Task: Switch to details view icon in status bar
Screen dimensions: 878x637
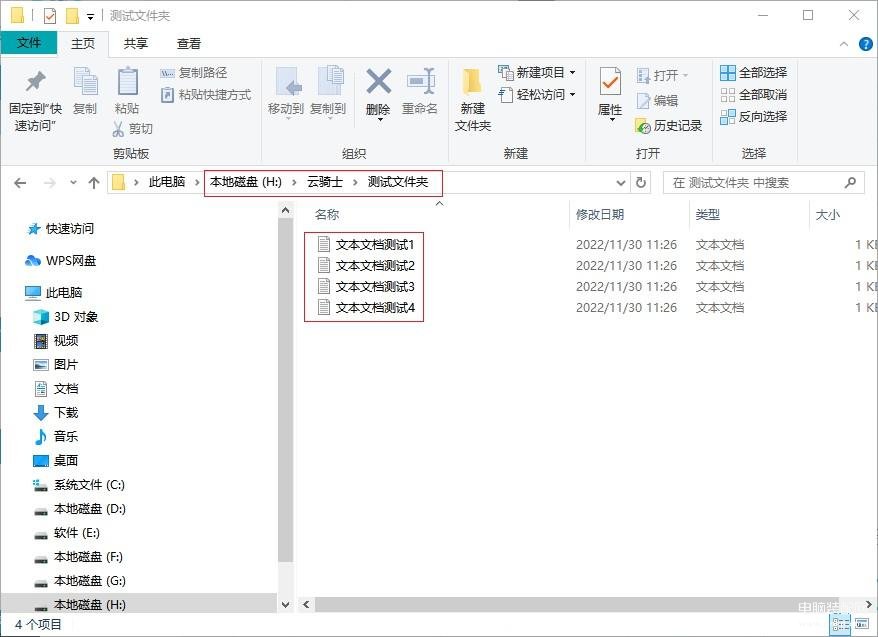Action: pos(840,624)
